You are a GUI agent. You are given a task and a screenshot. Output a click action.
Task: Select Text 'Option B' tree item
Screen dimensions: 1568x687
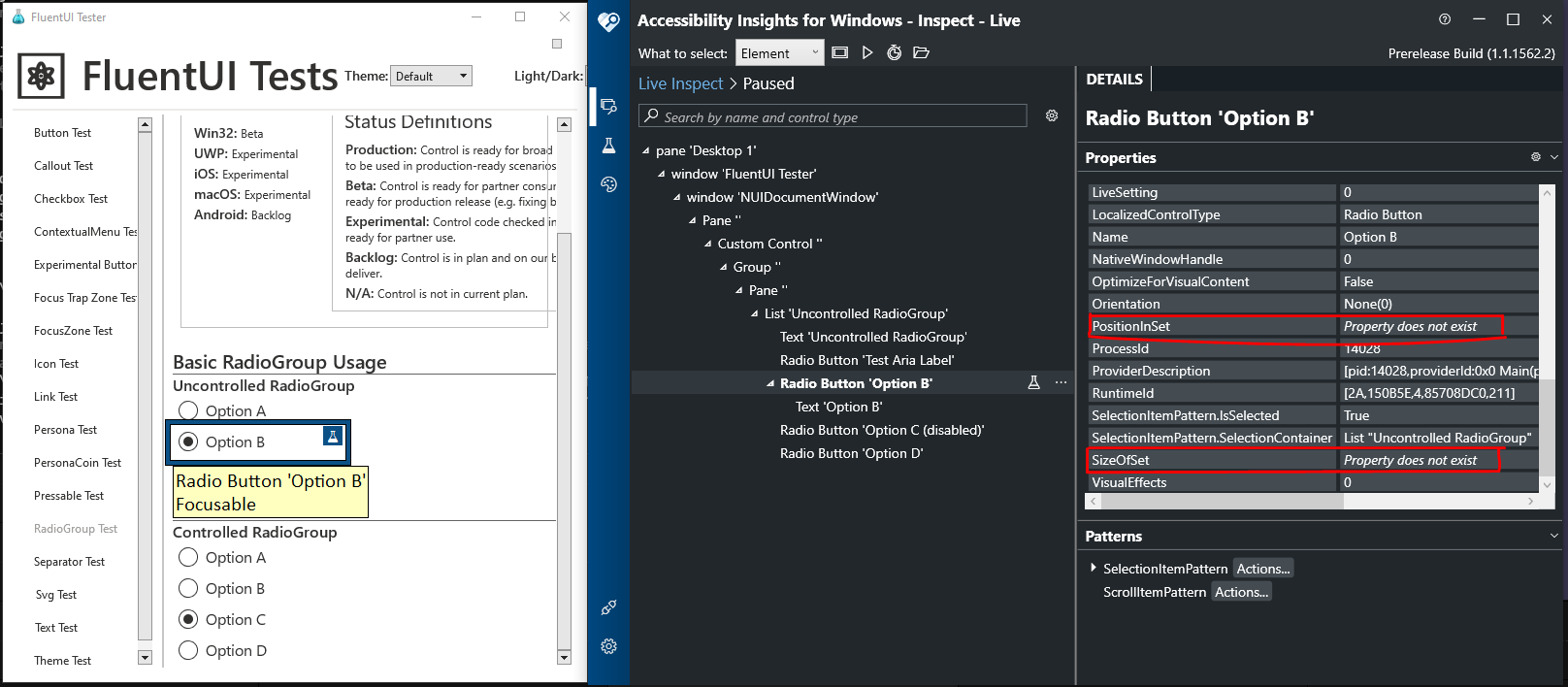pyautogui.click(x=838, y=407)
